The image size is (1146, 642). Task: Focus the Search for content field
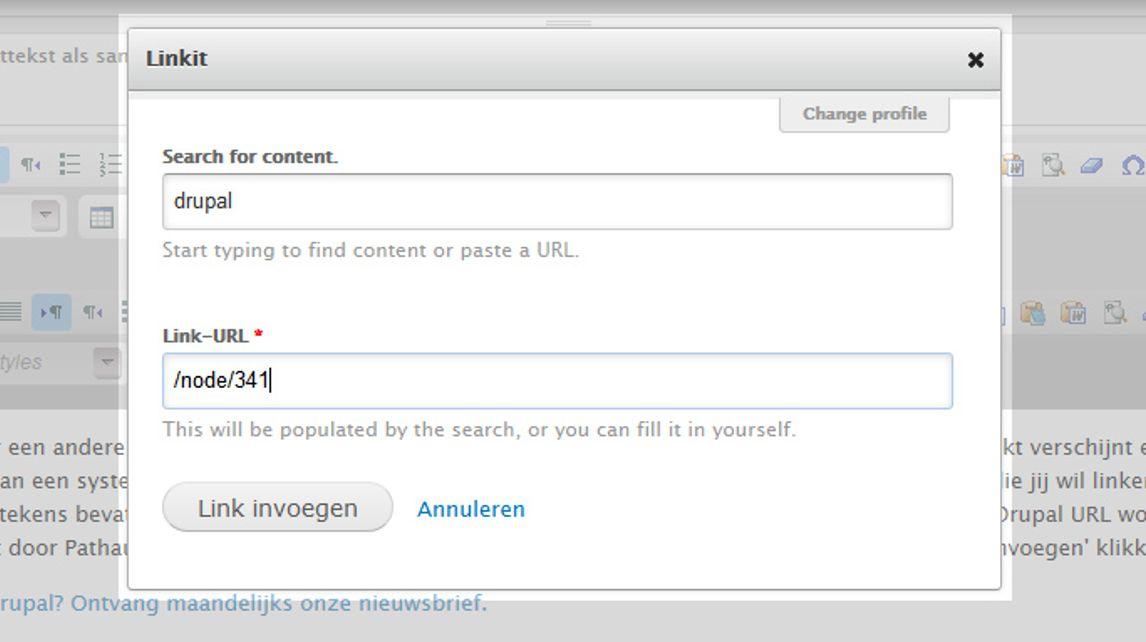(x=557, y=201)
